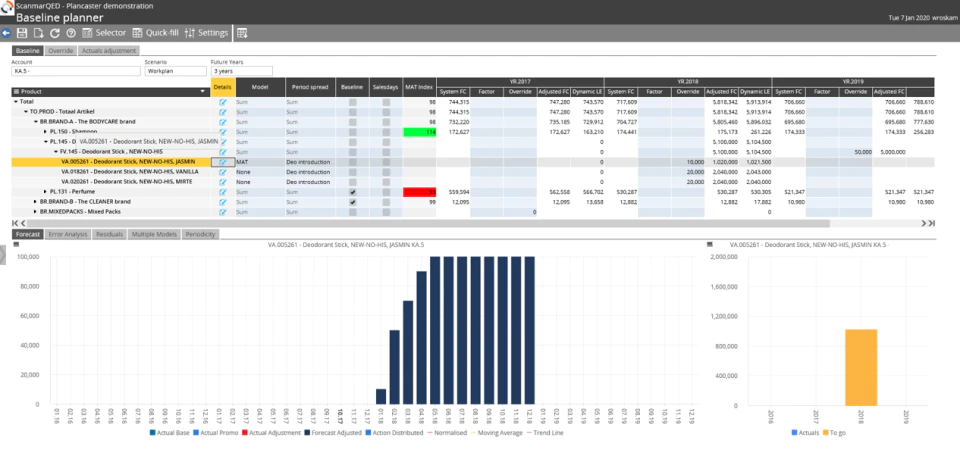Screen dimensions: 960x453
Task: Open help via the question mark icon
Action: [71, 33]
